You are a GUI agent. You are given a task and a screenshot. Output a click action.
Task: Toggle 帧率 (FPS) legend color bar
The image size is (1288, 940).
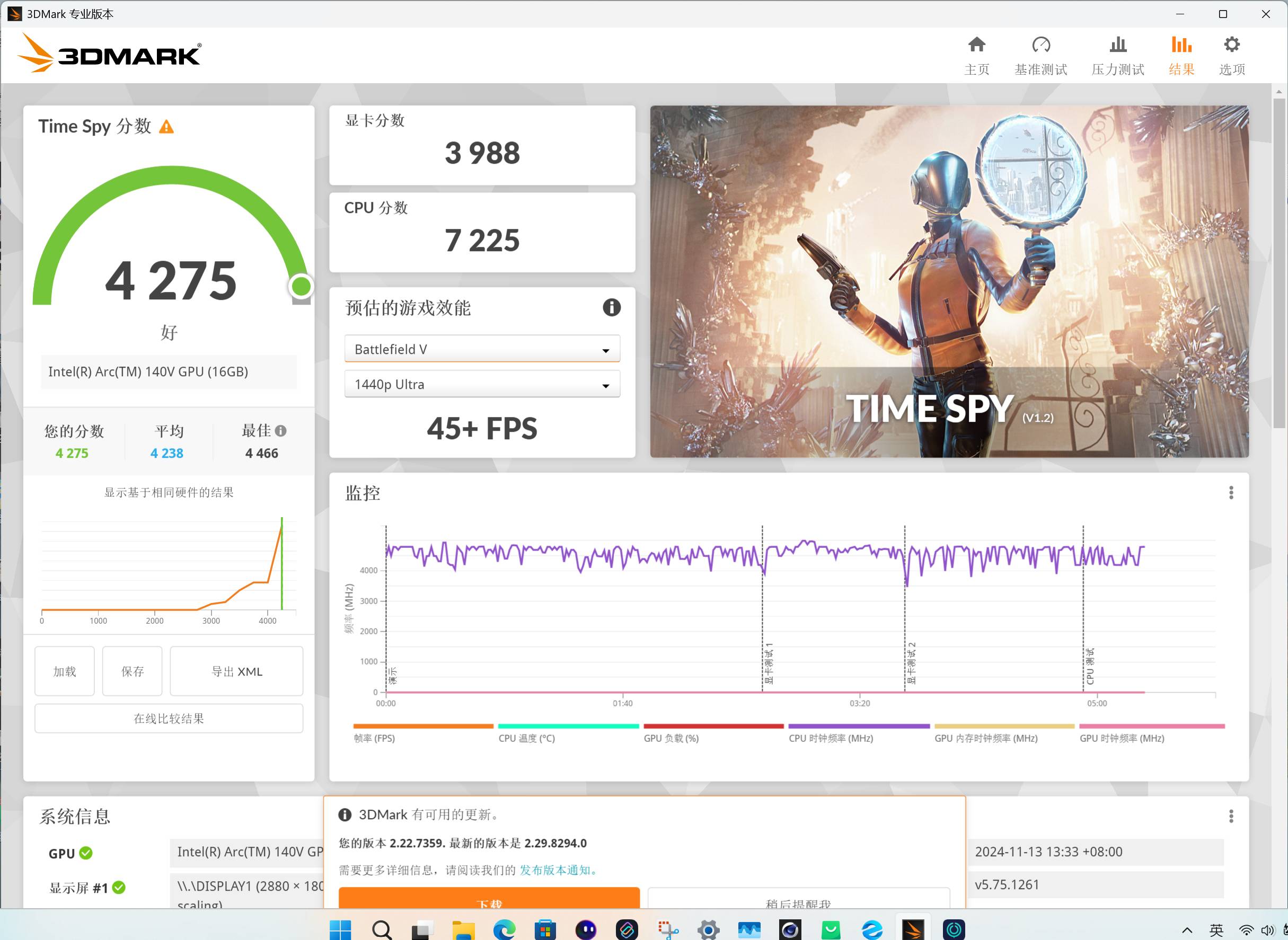click(423, 726)
